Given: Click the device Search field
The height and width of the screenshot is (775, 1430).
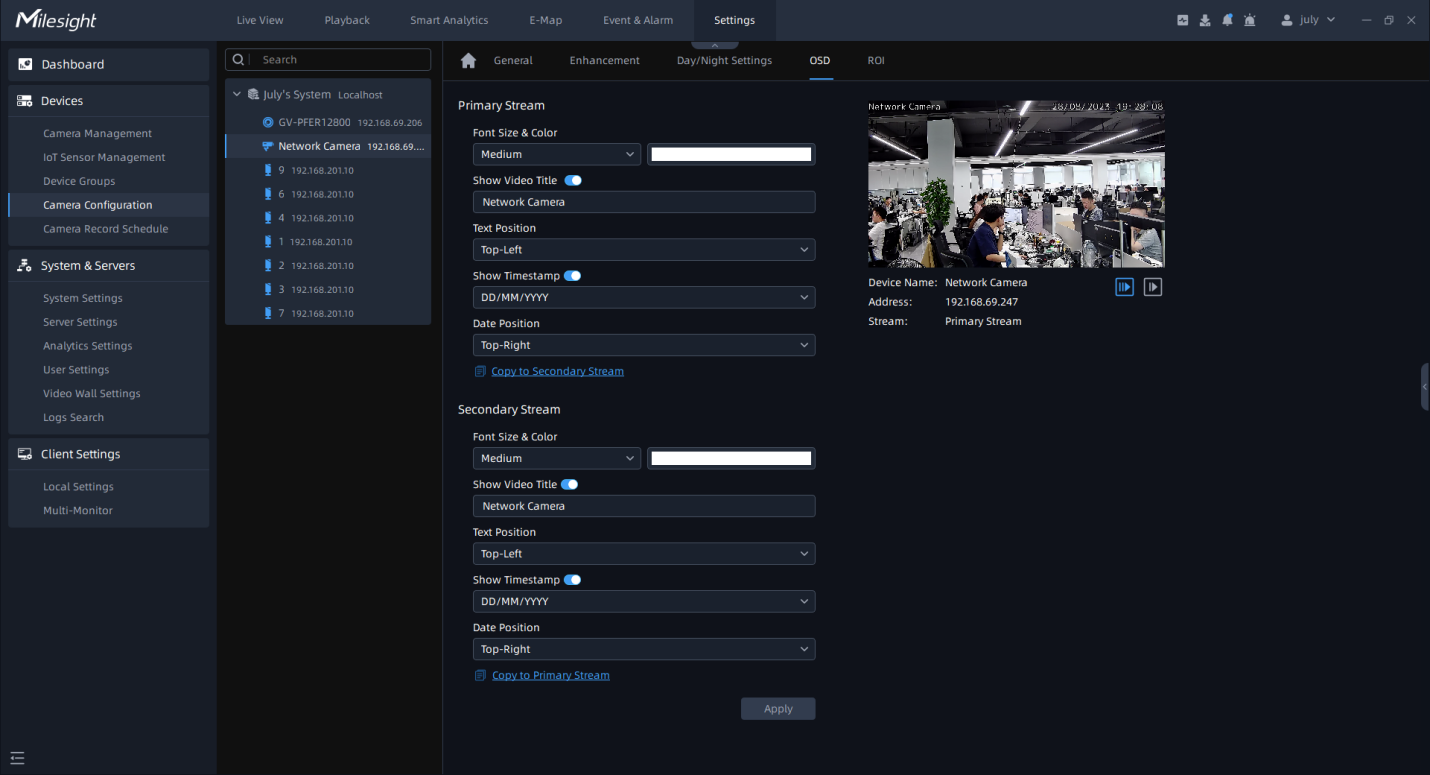Looking at the screenshot, I should click(340, 60).
